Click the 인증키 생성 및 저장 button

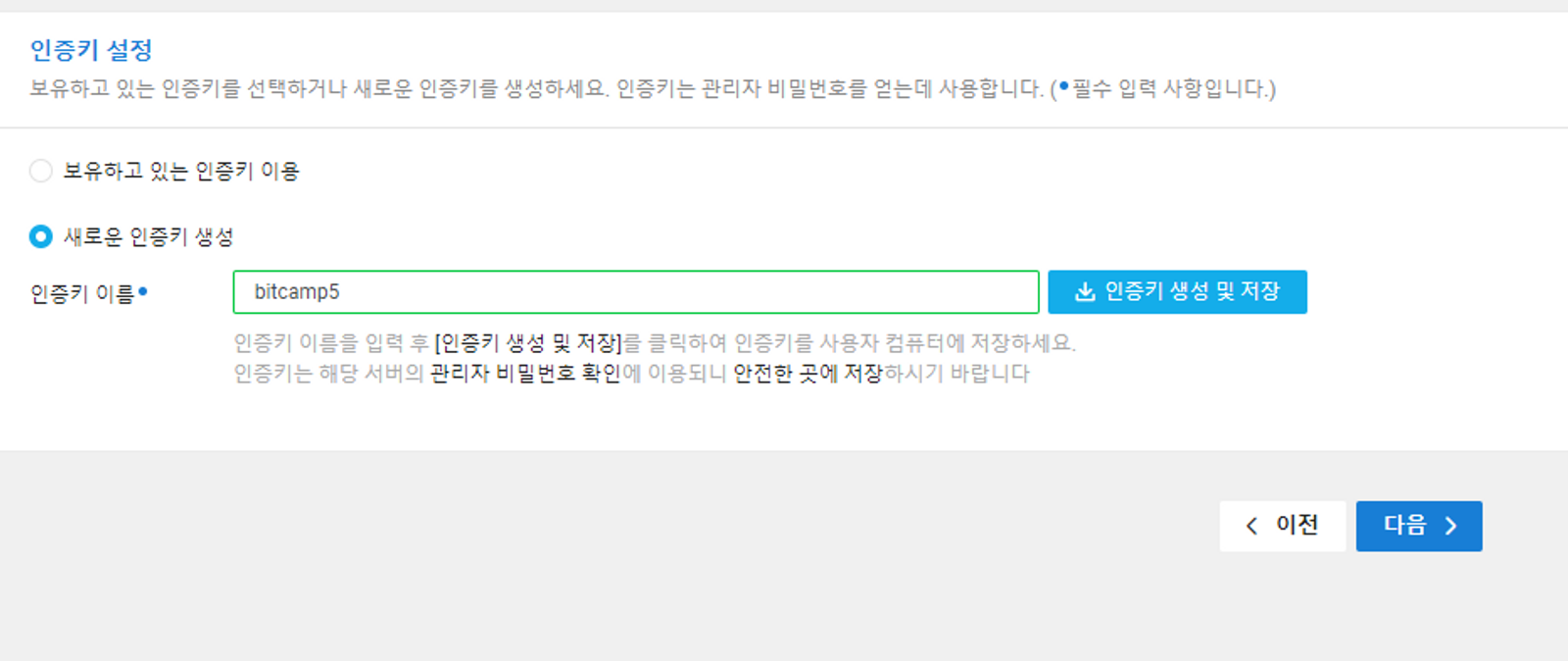[x=1177, y=292]
